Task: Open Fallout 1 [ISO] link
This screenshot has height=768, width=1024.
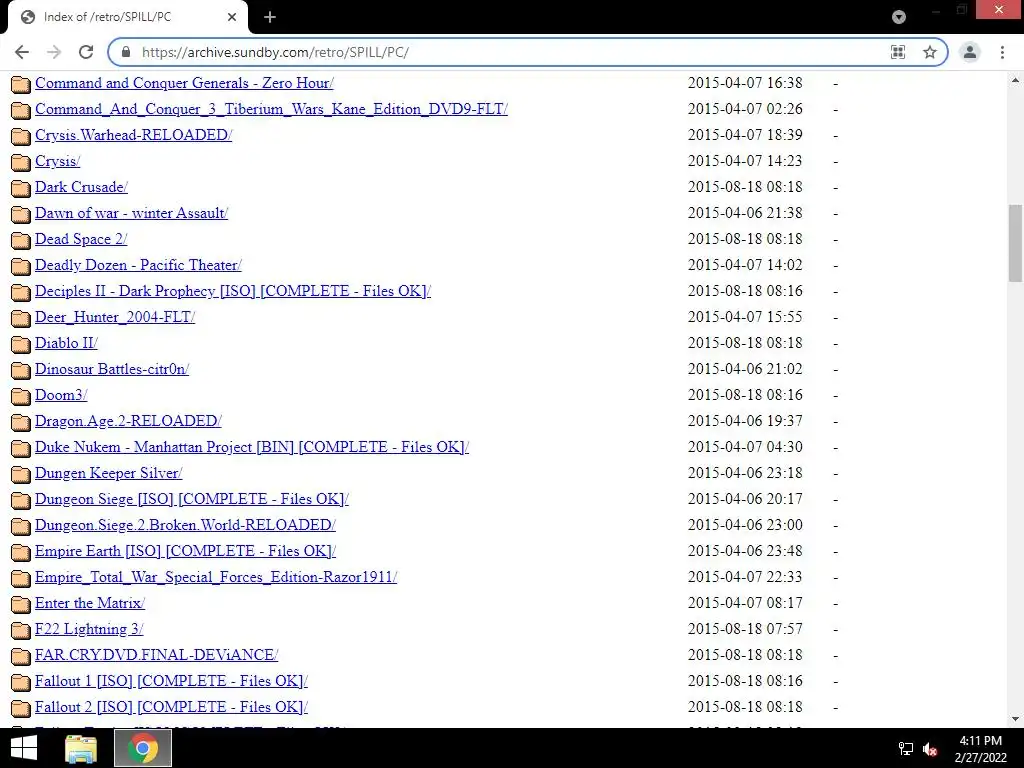Action: pos(171,681)
